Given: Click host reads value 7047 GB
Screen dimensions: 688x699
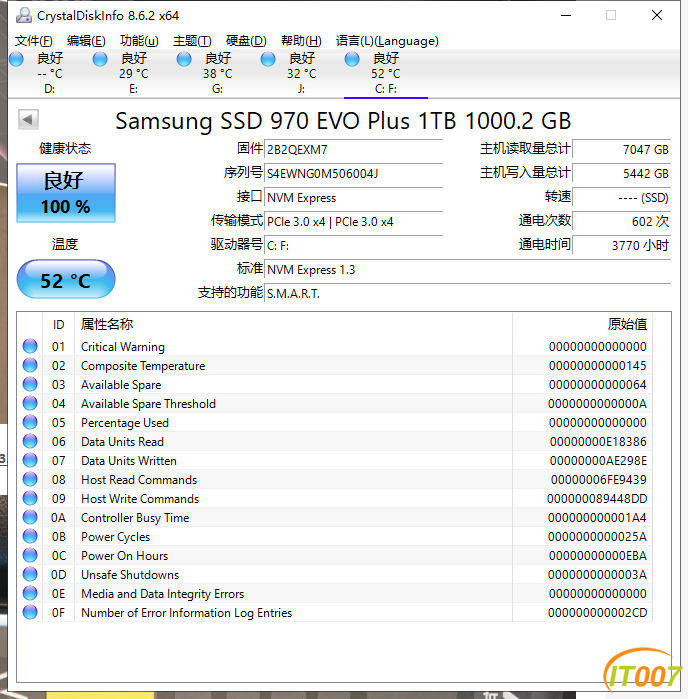Looking at the screenshot, I should (622, 149).
